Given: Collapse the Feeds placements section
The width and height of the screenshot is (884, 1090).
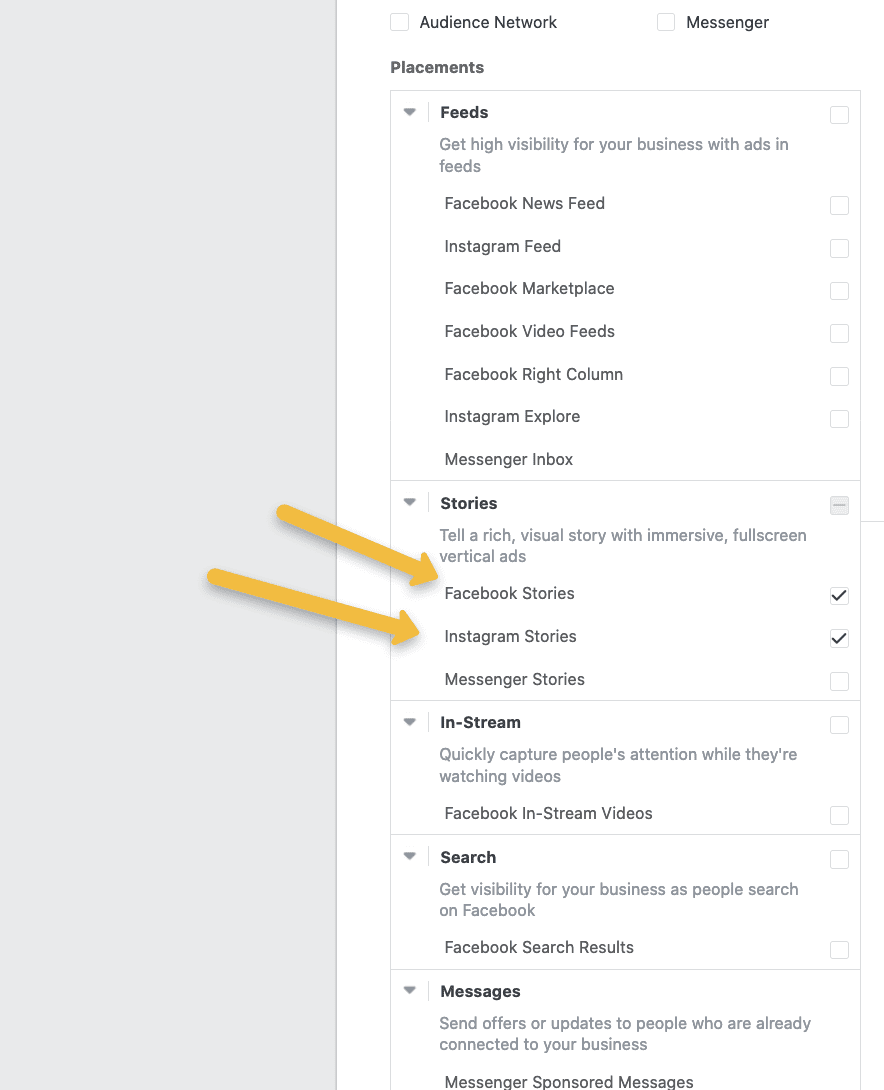Looking at the screenshot, I should point(409,113).
